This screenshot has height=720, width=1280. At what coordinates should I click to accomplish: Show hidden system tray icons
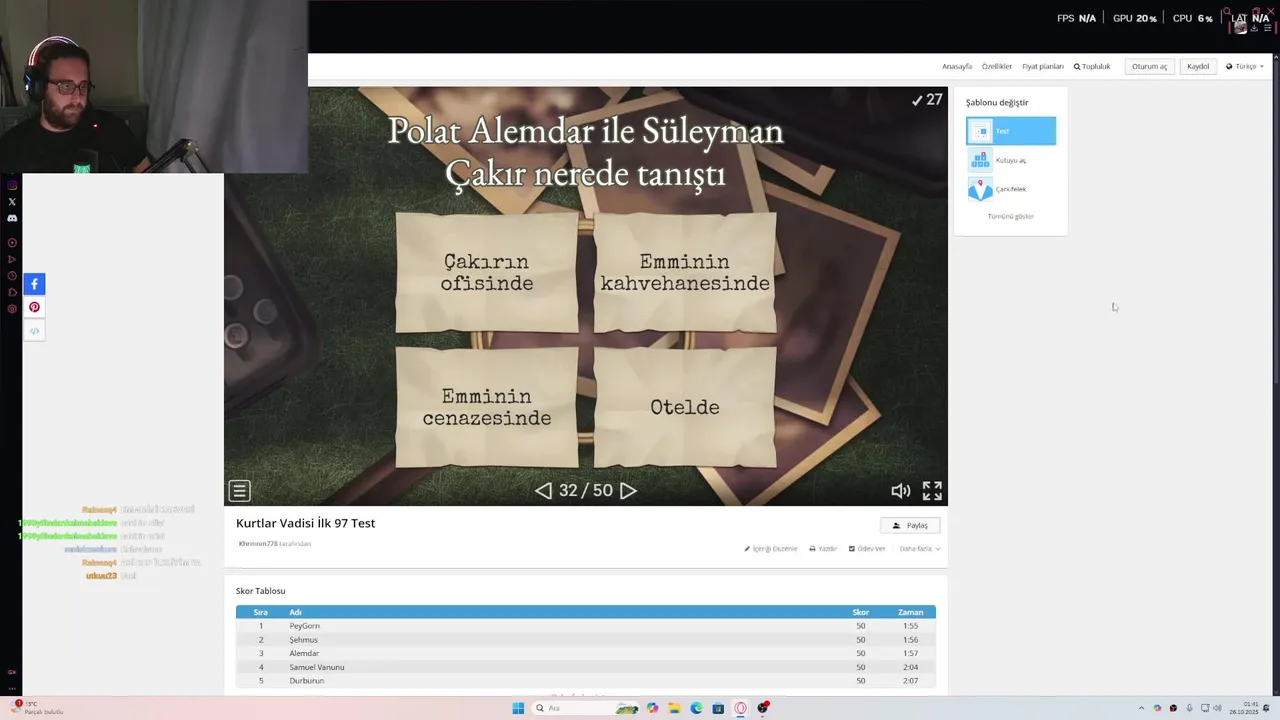[x=1141, y=708]
